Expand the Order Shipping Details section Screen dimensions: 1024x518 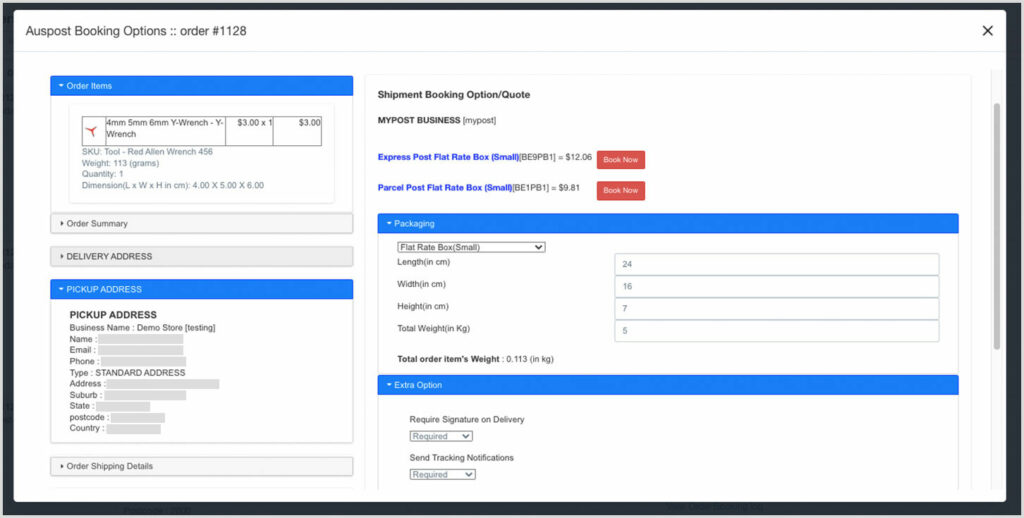point(202,466)
